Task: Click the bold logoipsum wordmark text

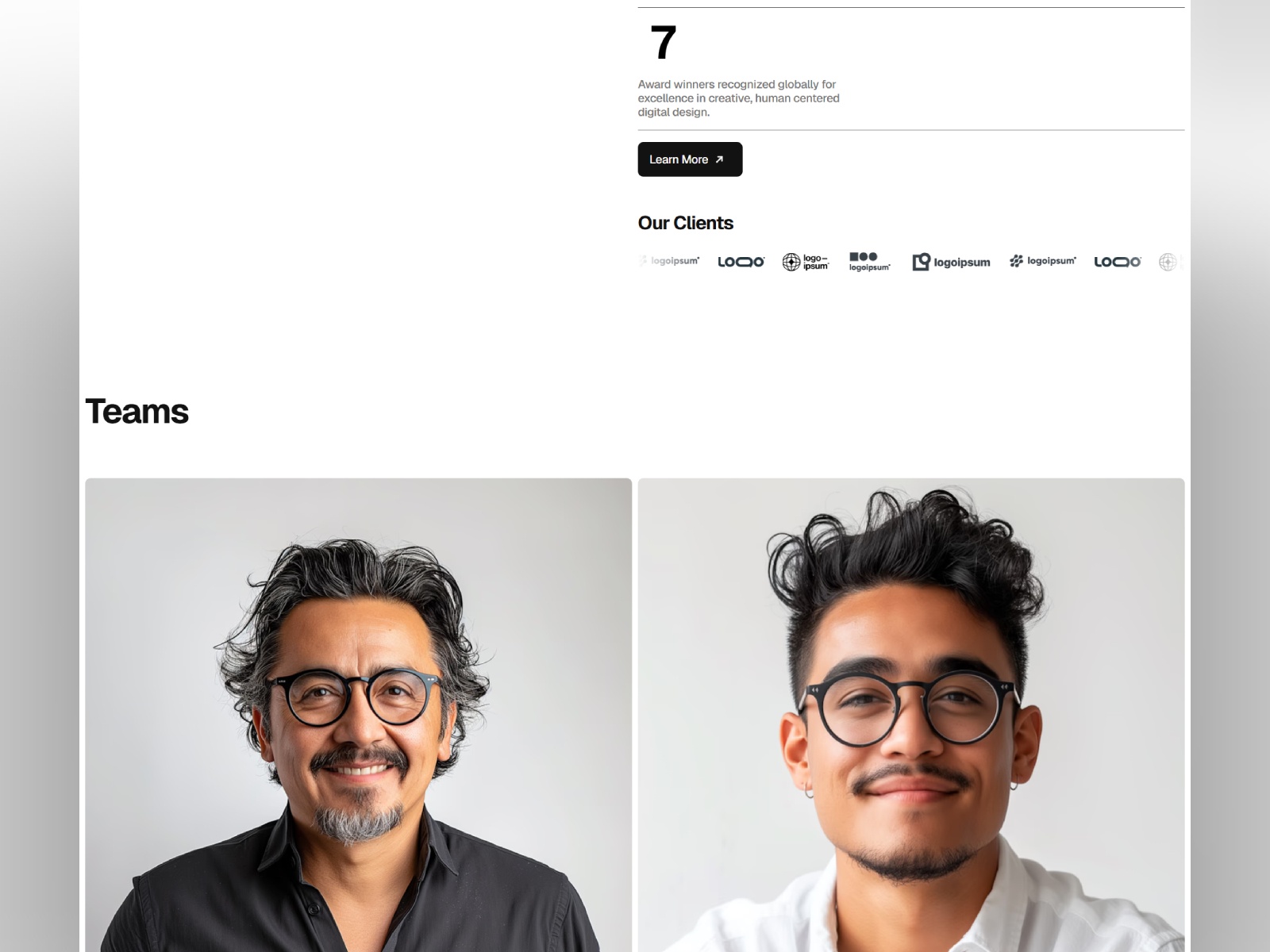Action: click(962, 263)
